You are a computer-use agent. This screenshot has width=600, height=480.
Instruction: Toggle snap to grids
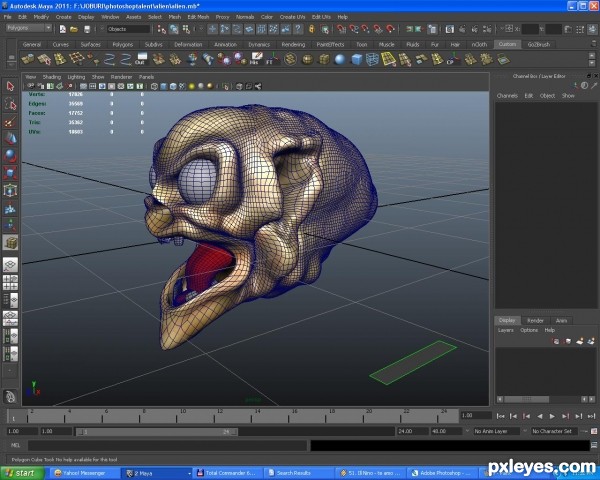pyautogui.click(x=341, y=29)
